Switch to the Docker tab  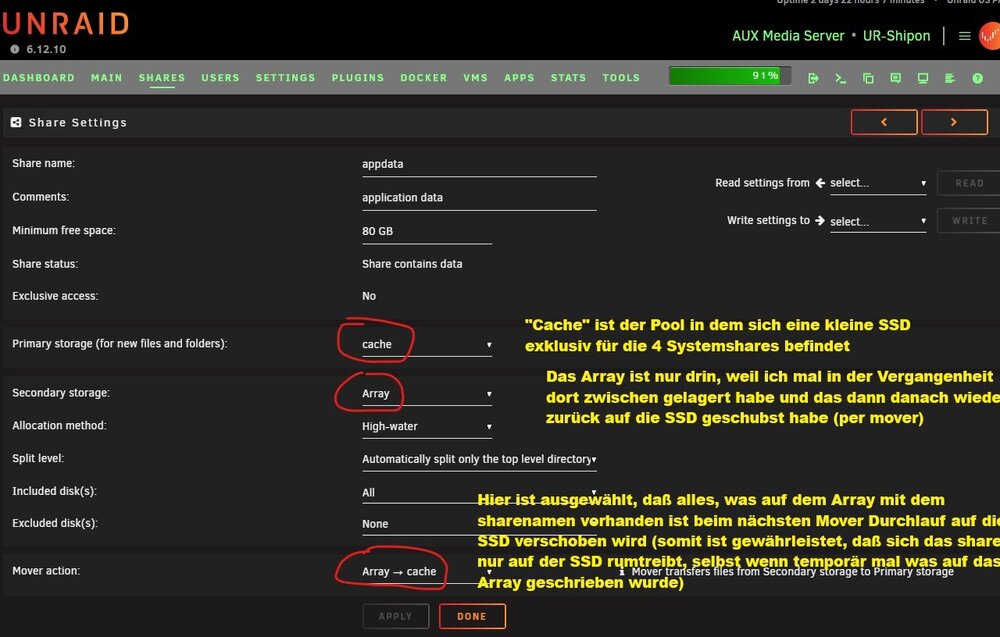(424, 78)
